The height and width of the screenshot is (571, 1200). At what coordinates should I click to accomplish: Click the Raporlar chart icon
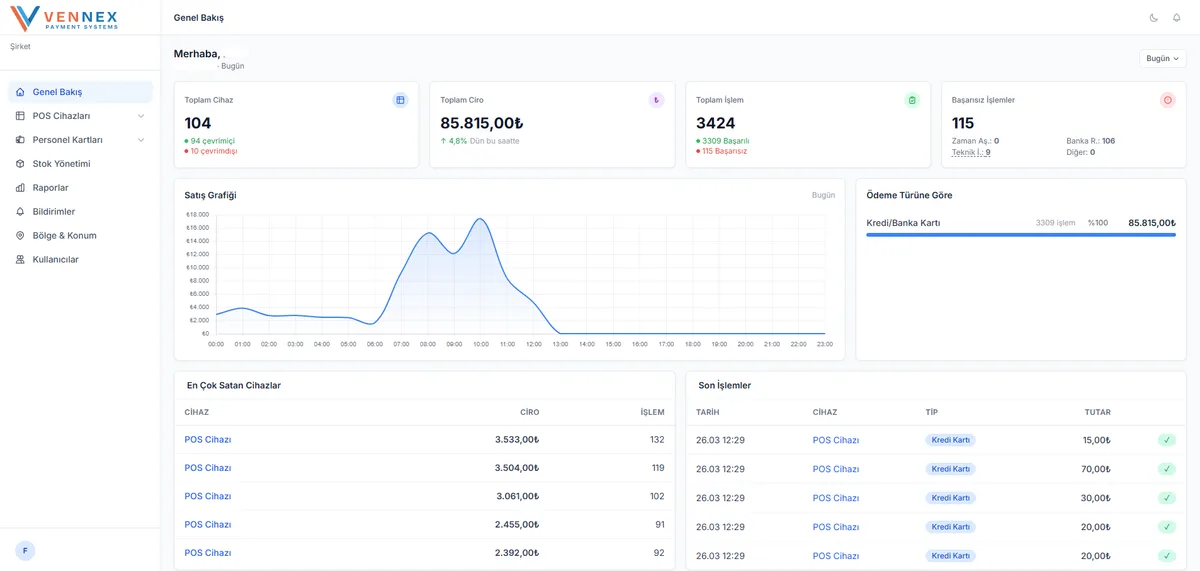click(x=21, y=188)
